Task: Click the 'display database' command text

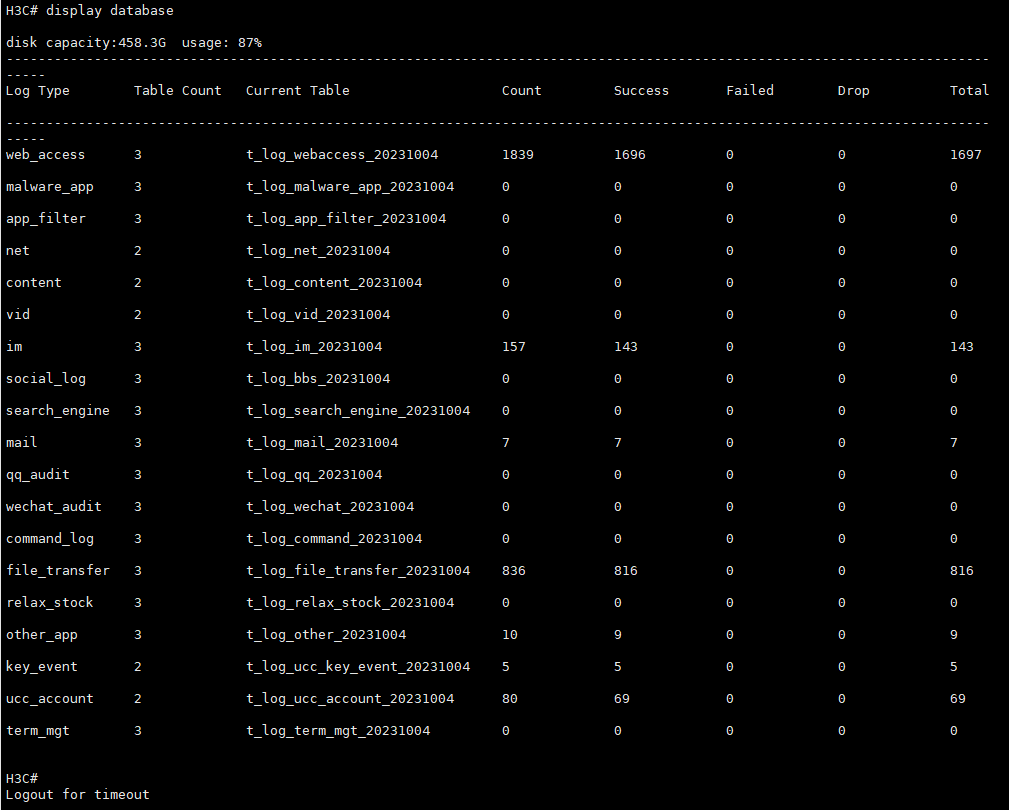Action: coord(109,11)
